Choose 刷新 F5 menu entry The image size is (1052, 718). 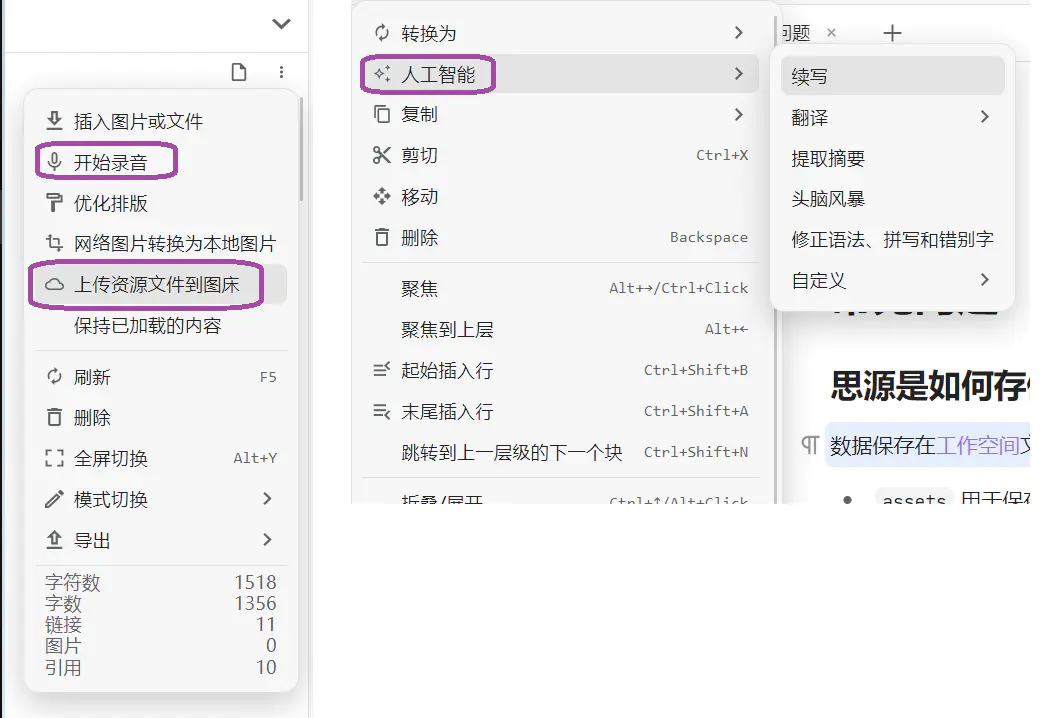pos(161,377)
